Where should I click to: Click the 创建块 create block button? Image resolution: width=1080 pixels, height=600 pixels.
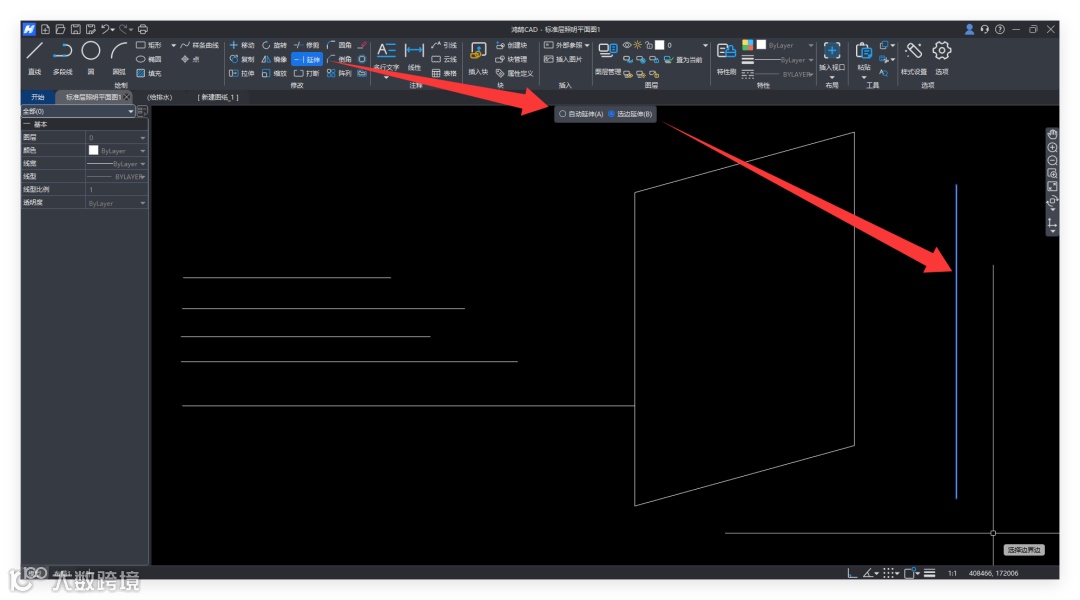[511, 45]
